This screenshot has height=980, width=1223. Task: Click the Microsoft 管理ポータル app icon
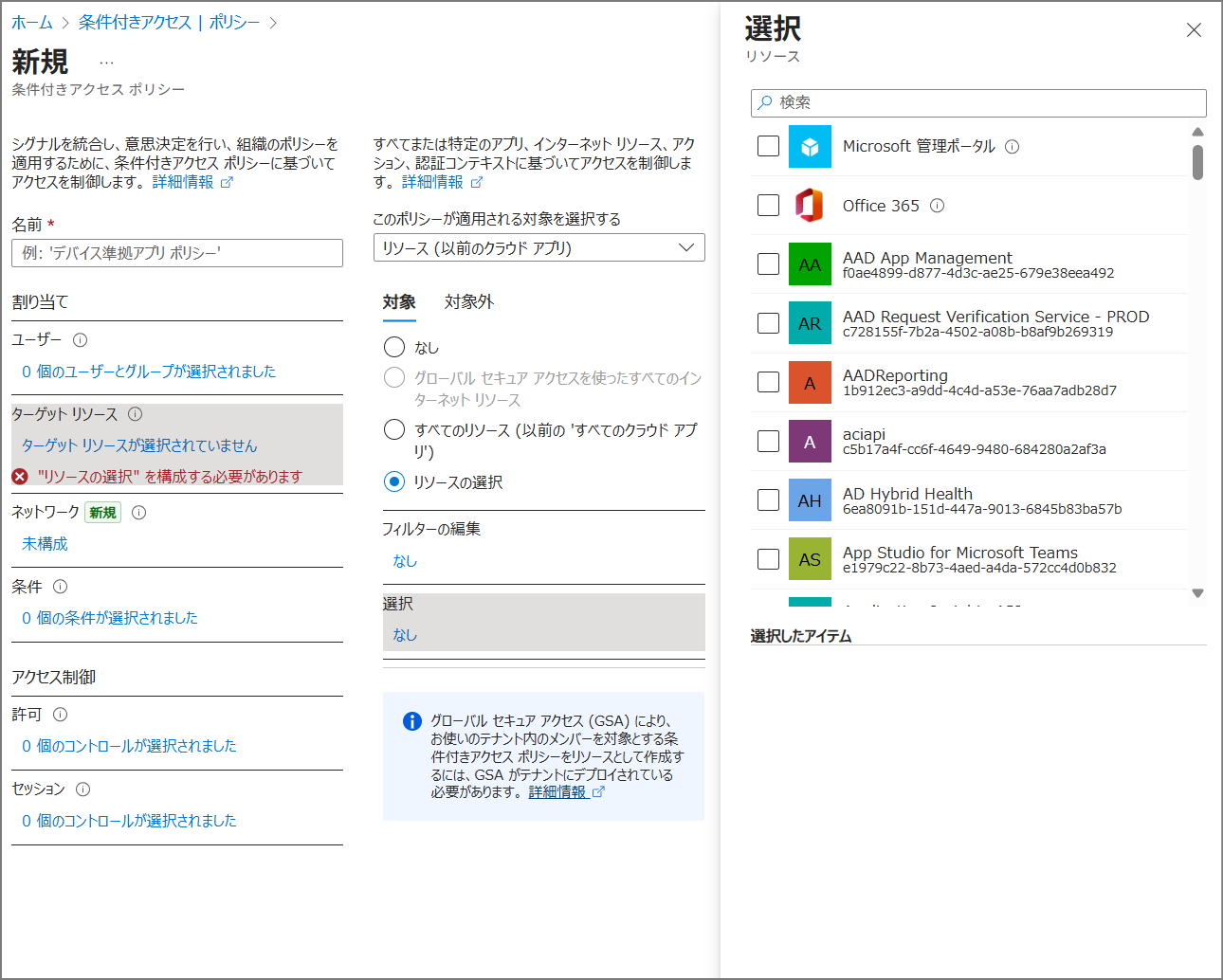810,147
